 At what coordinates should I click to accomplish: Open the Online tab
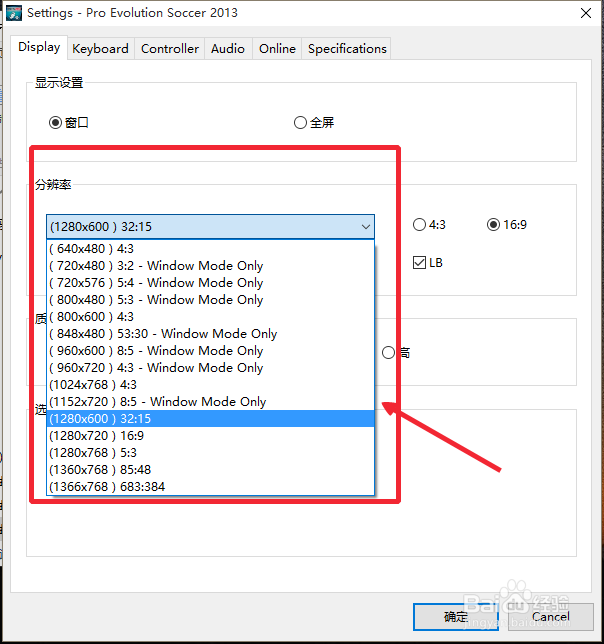point(277,48)
